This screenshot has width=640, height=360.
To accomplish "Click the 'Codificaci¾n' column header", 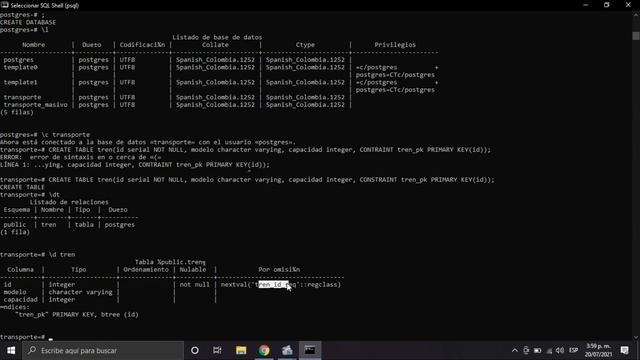I will click(x=142, y=44).
